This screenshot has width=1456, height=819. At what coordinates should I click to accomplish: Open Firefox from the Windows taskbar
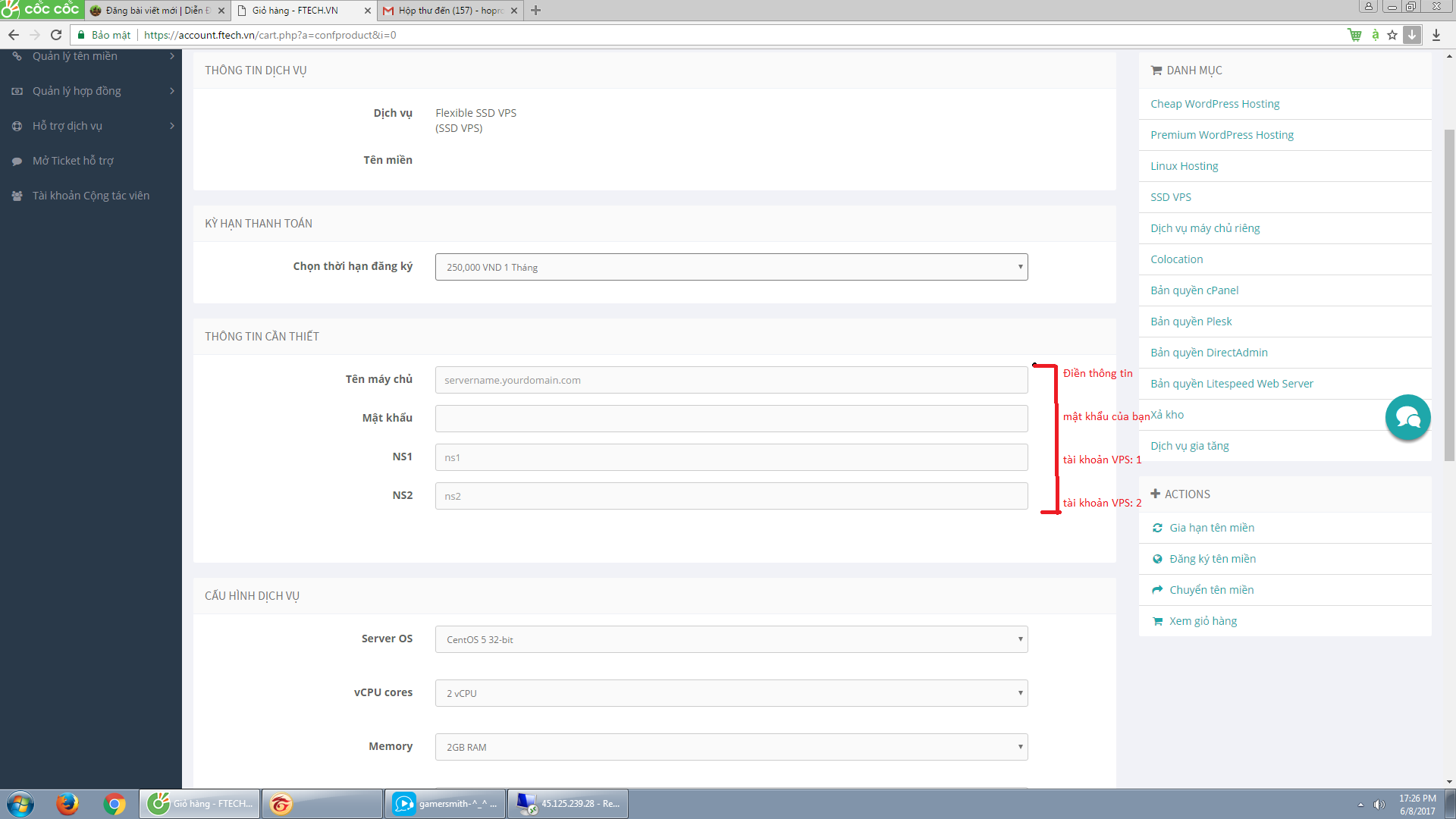point(67,803)
